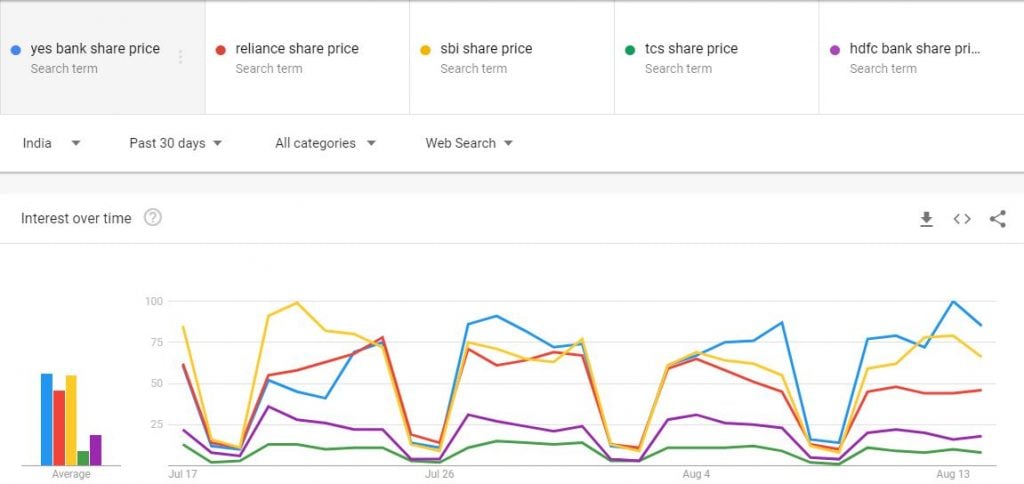Click the purple Average bar
The width and height of the screenshot is (1024, 484).
(95, 450)
